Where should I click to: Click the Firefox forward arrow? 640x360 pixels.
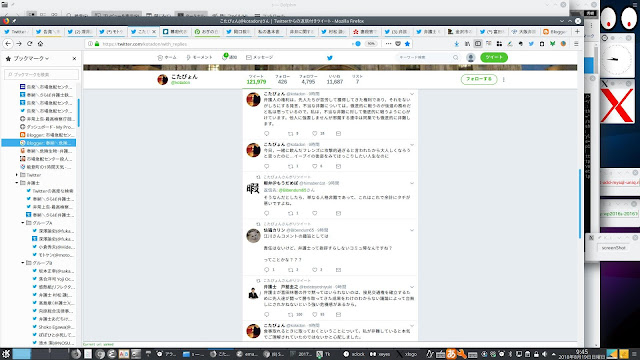[x=19, y=44]
